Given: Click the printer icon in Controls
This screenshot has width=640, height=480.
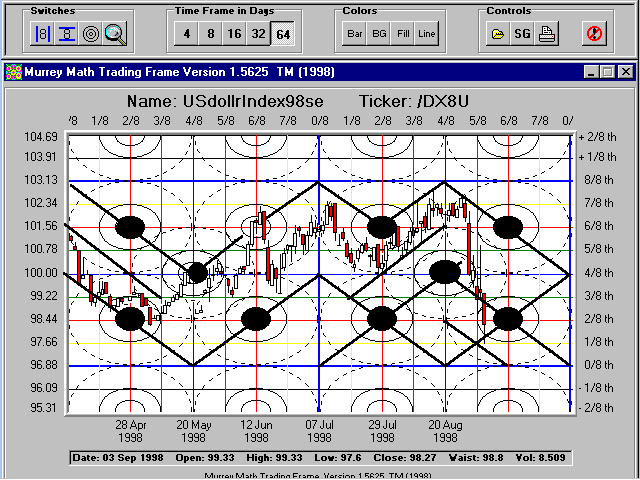Looking at the screenshot, I should pyautogui.click(x=547, y=33).
